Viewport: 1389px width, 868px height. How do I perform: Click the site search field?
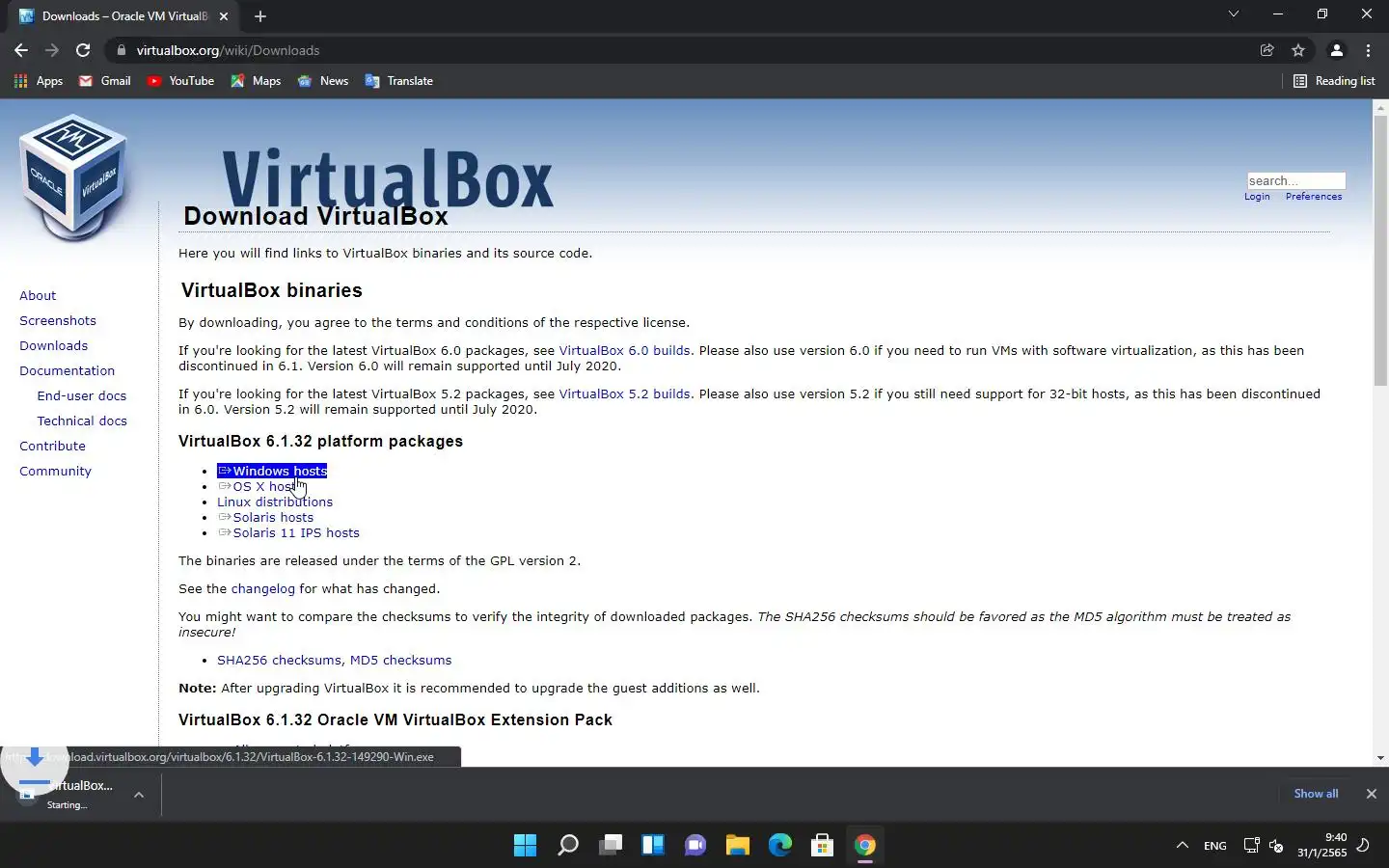(x=1295, y=180)
